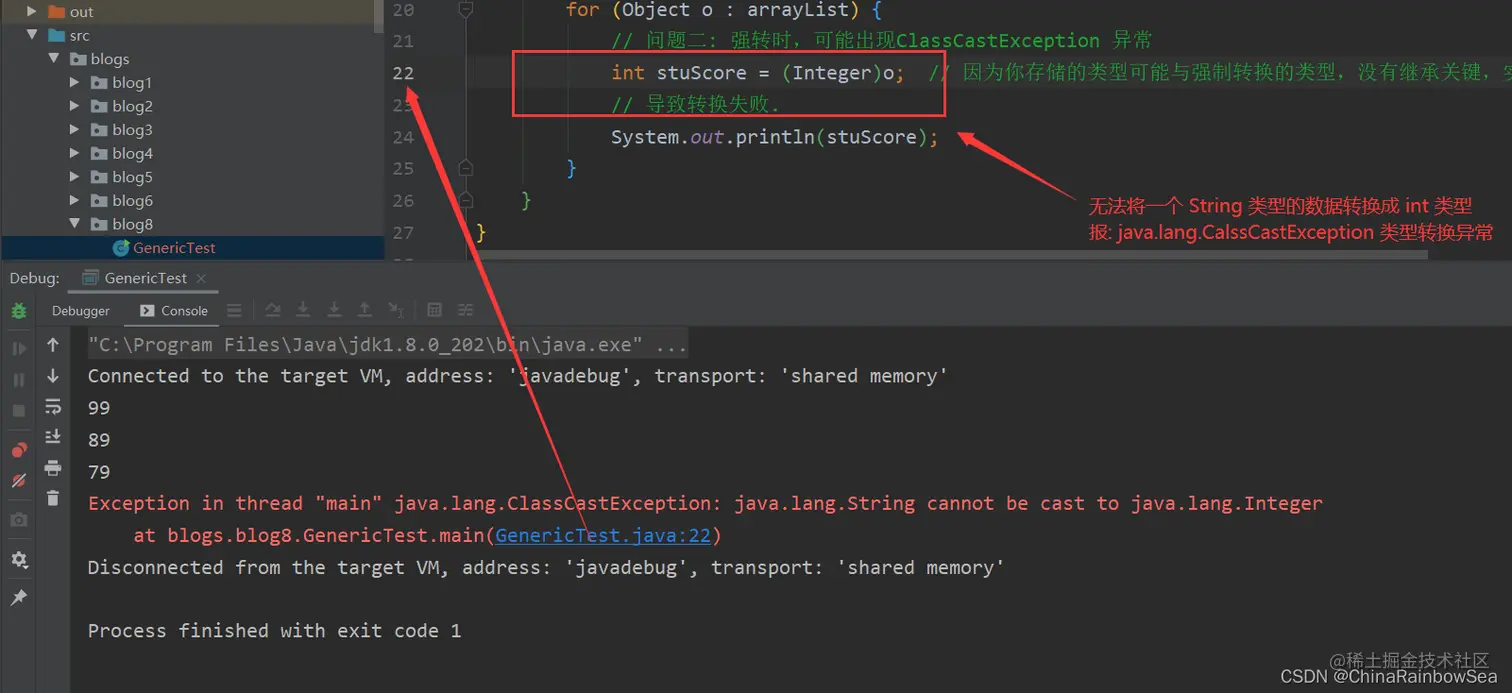Clear console with trash icon
1512x693 pixels.
pos(53,498)
